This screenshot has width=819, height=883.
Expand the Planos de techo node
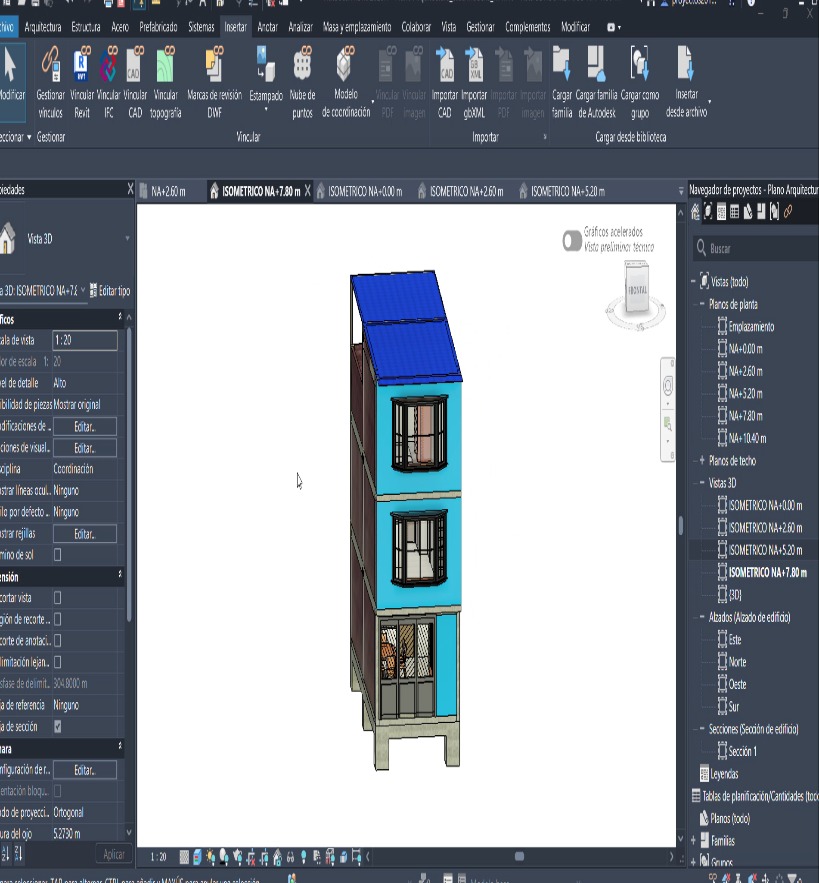(702, 461)
